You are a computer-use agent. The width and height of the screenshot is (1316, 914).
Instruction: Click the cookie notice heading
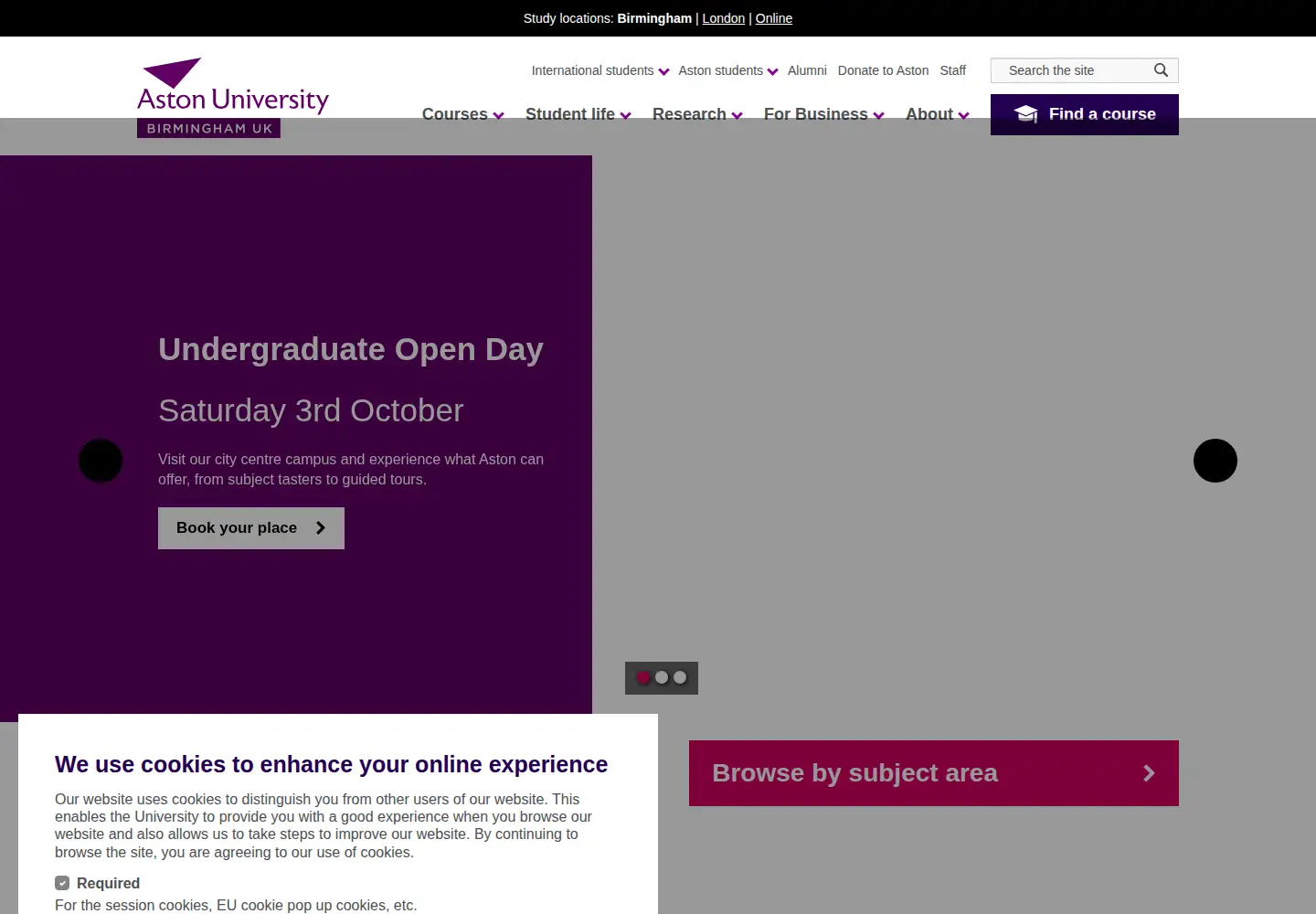[331, 764]
